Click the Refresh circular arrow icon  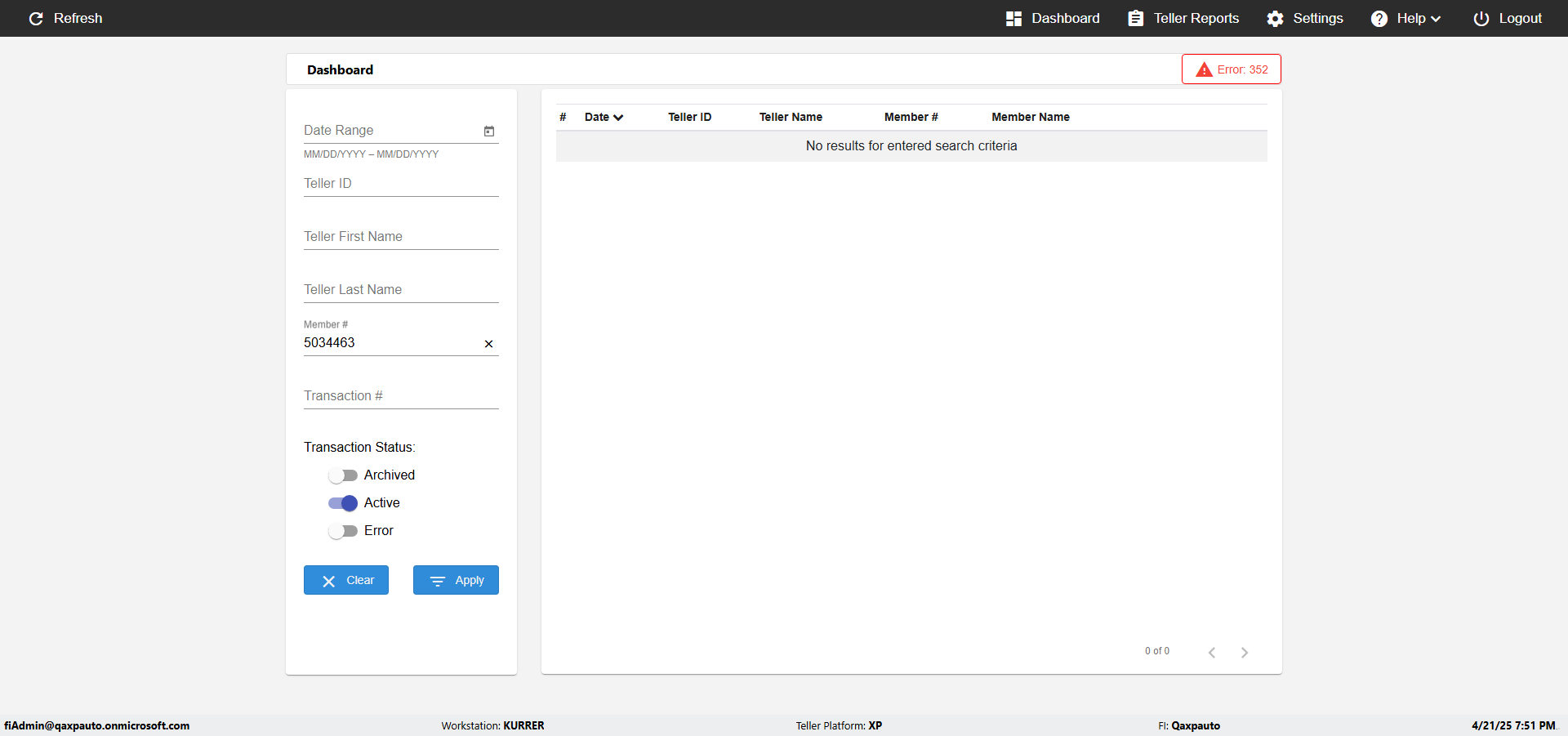(36, 18)
